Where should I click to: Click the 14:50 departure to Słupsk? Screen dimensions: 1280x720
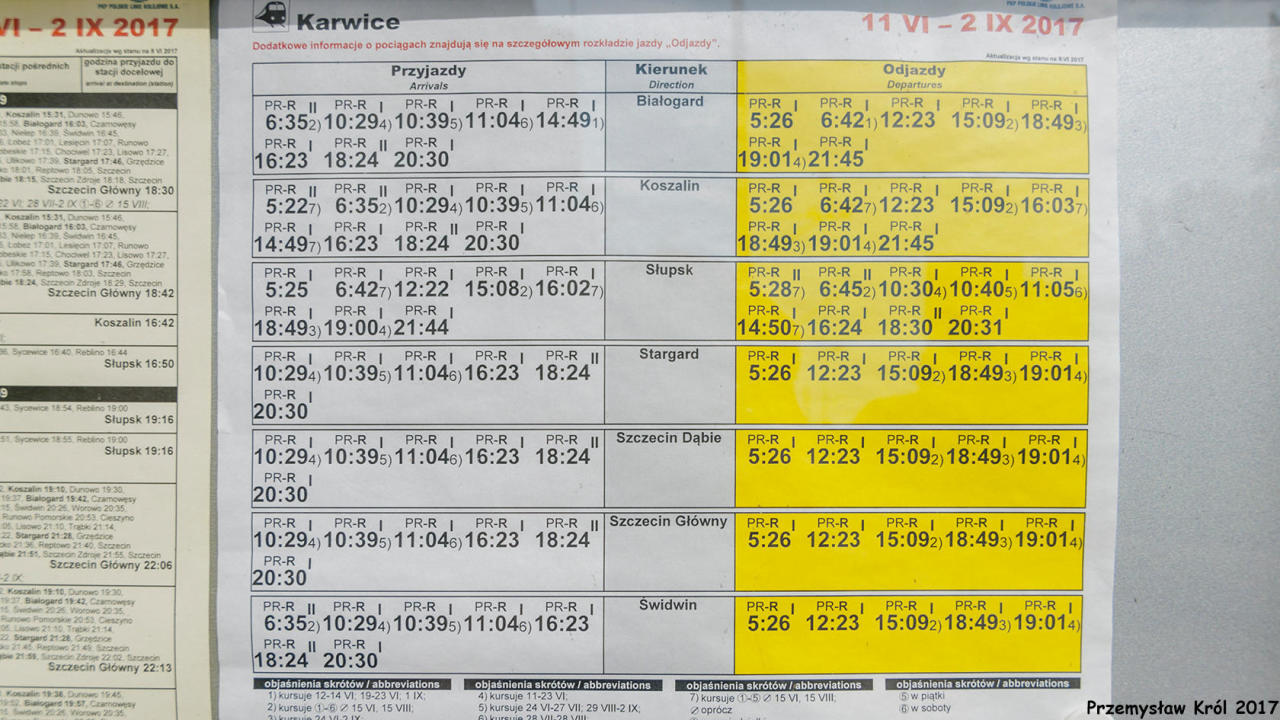[766, 327]
